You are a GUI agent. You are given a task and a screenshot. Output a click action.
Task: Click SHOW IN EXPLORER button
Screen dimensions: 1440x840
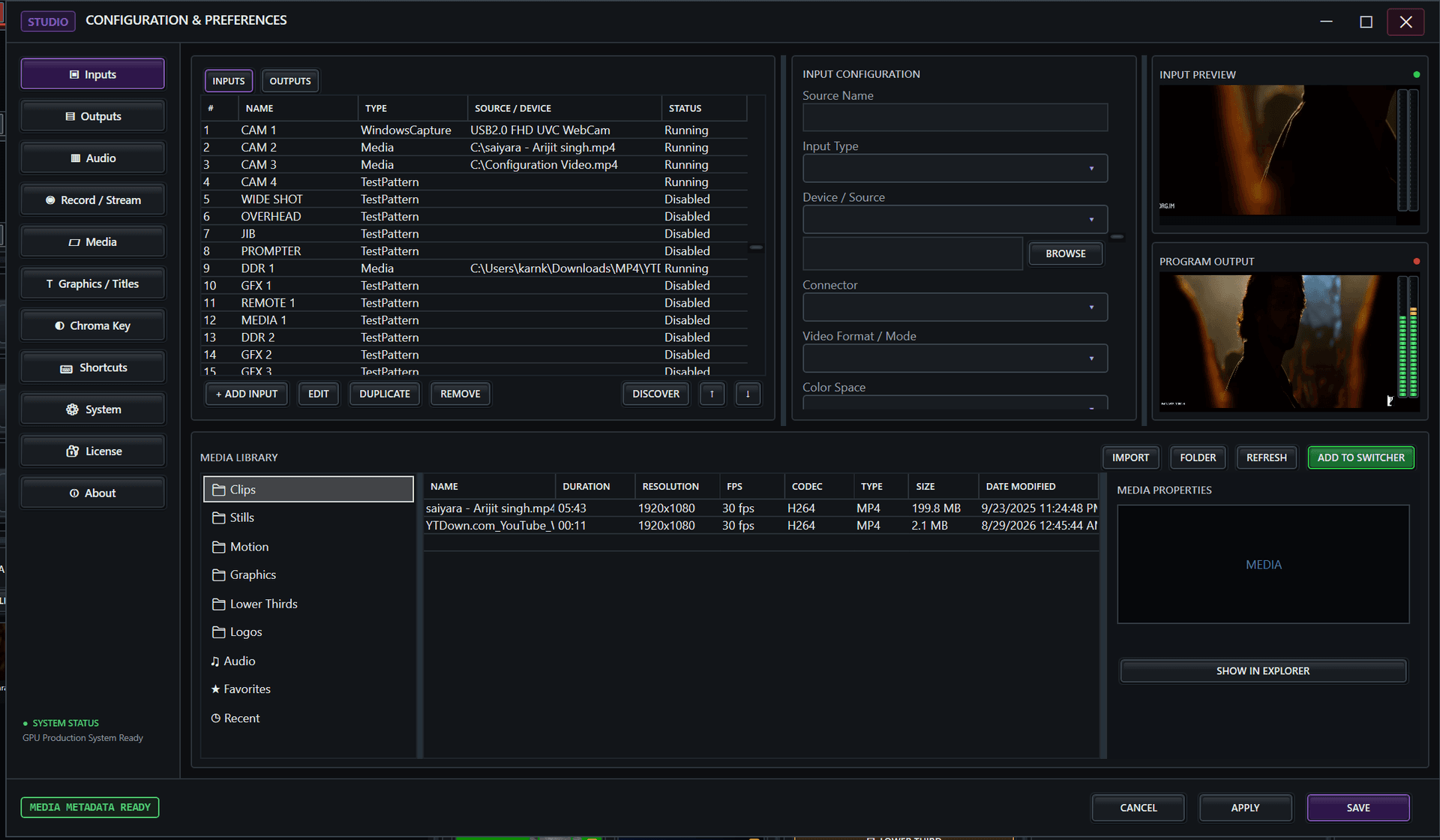[x=1263, y=671]
